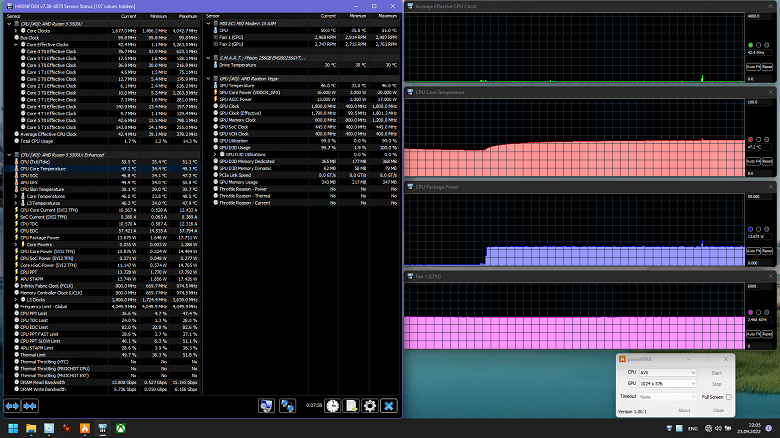Enable the Full Screen checkbox in powerMAX
This screenshot has height=438, width=780.
[x=728, y=397]
